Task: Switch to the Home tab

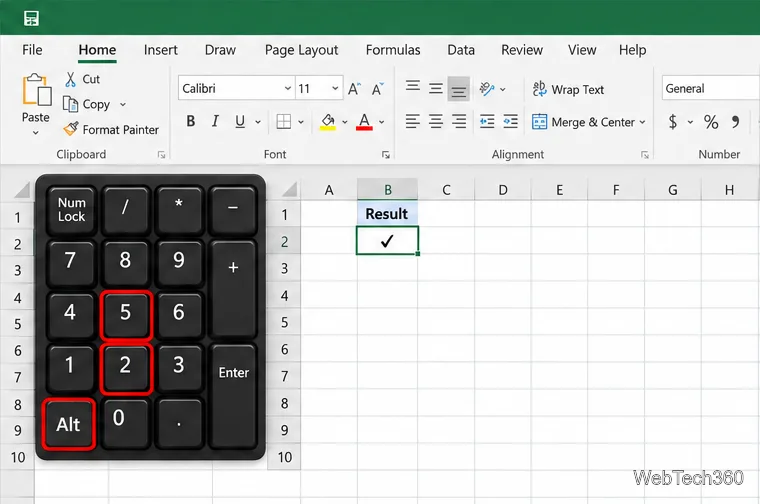Action: click(97, 50)
